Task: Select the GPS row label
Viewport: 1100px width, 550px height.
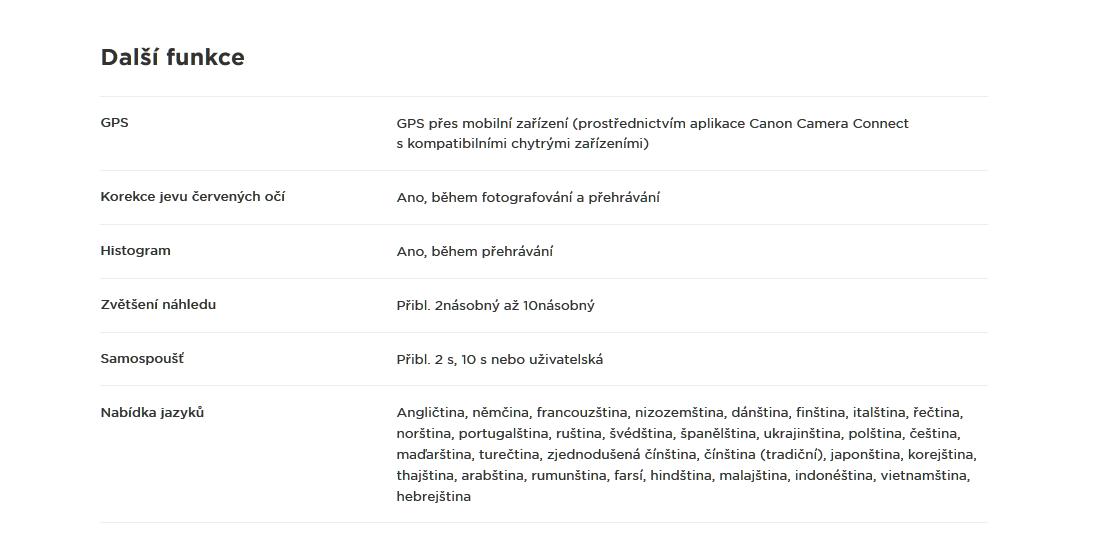Action: [114, 123]
